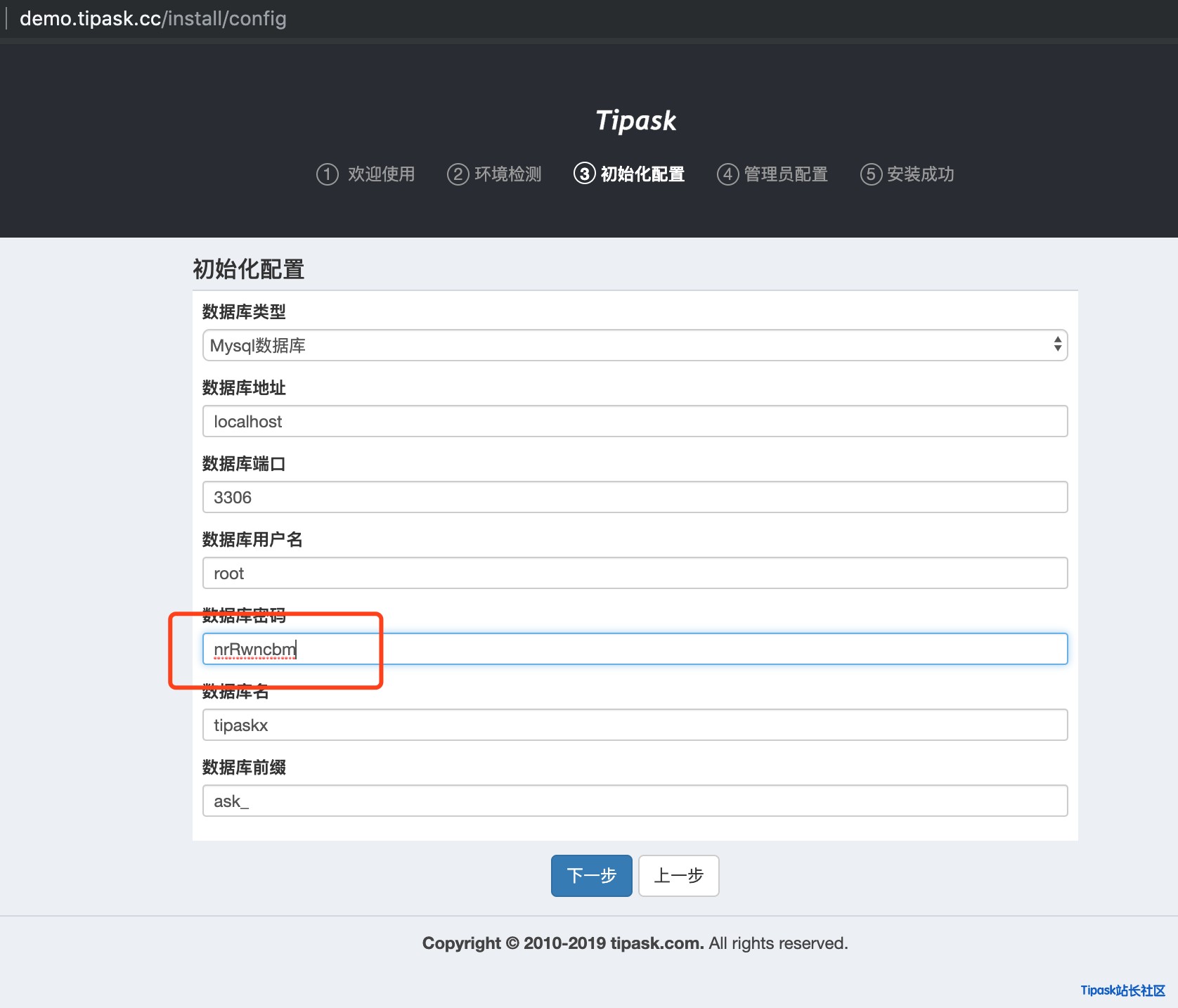This screenshot has width=1178, height=1008.
Task: Select the root username field
Action: click(635, 573)
